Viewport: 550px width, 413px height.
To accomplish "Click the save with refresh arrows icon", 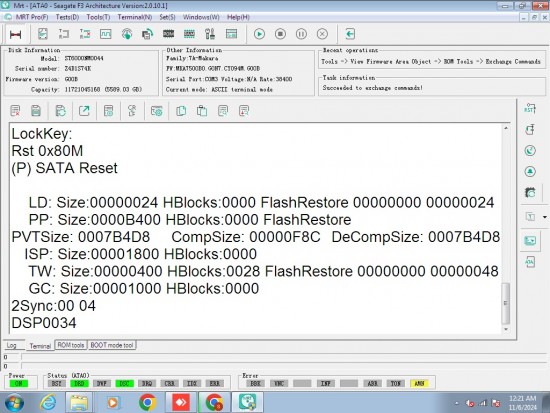I will pos(60,111).
